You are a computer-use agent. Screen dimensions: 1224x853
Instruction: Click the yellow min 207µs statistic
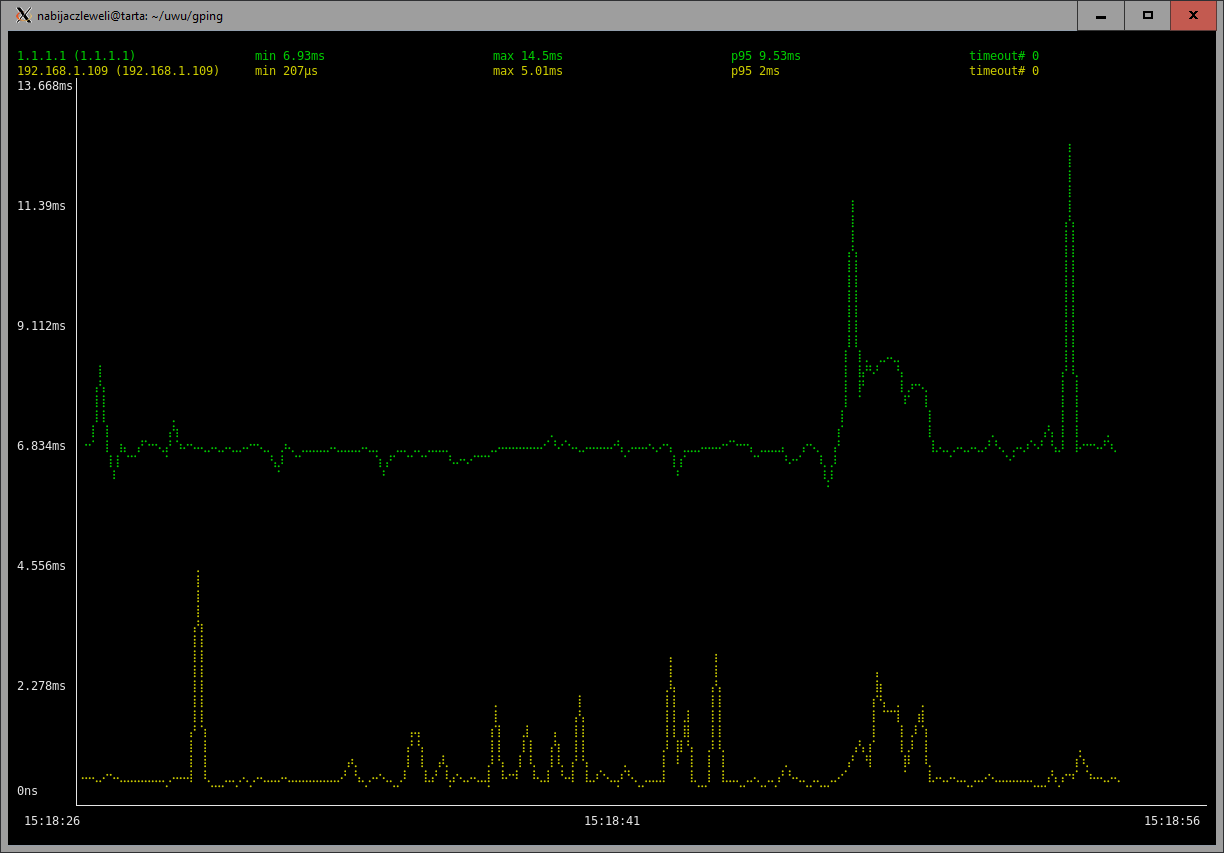pos(286,71)
